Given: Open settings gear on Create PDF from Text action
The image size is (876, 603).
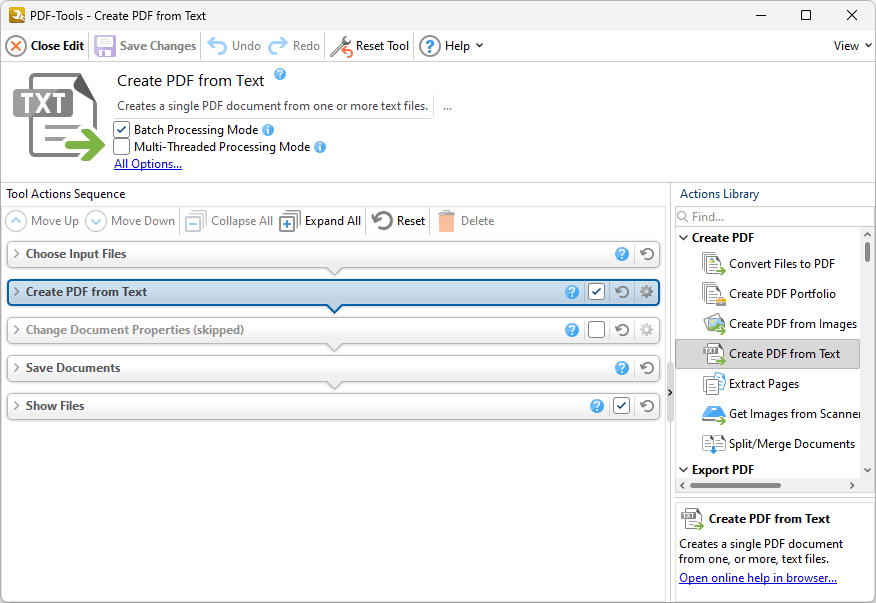Looking at the screenshot, I should (646, 292).
